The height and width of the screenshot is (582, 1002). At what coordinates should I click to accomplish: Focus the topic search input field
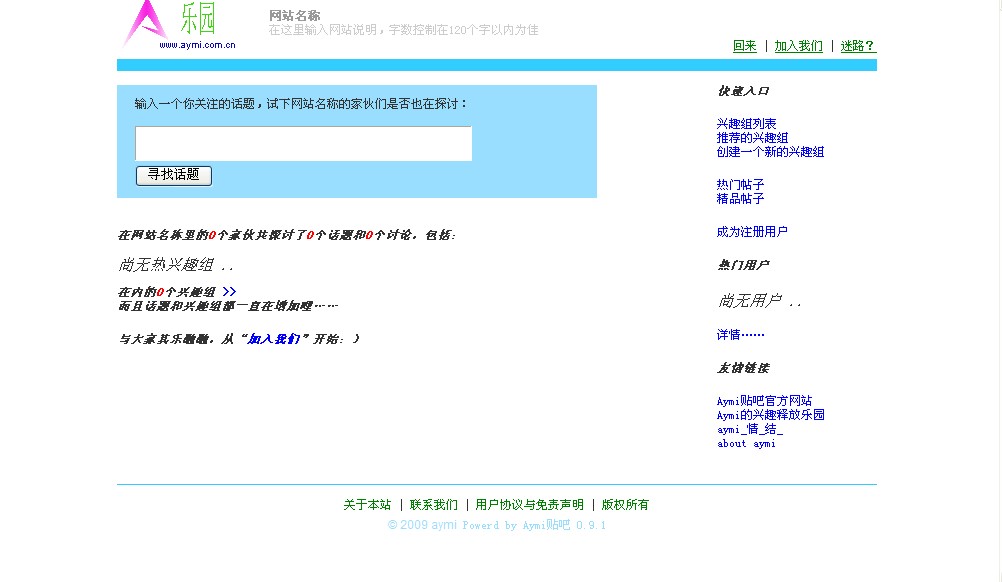(x=304, y=144)
